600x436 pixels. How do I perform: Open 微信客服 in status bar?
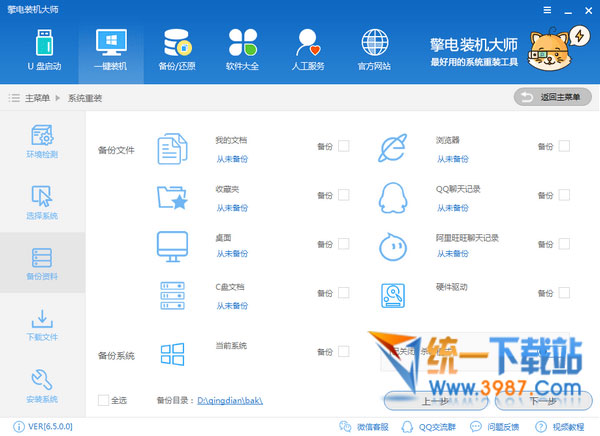364,427
